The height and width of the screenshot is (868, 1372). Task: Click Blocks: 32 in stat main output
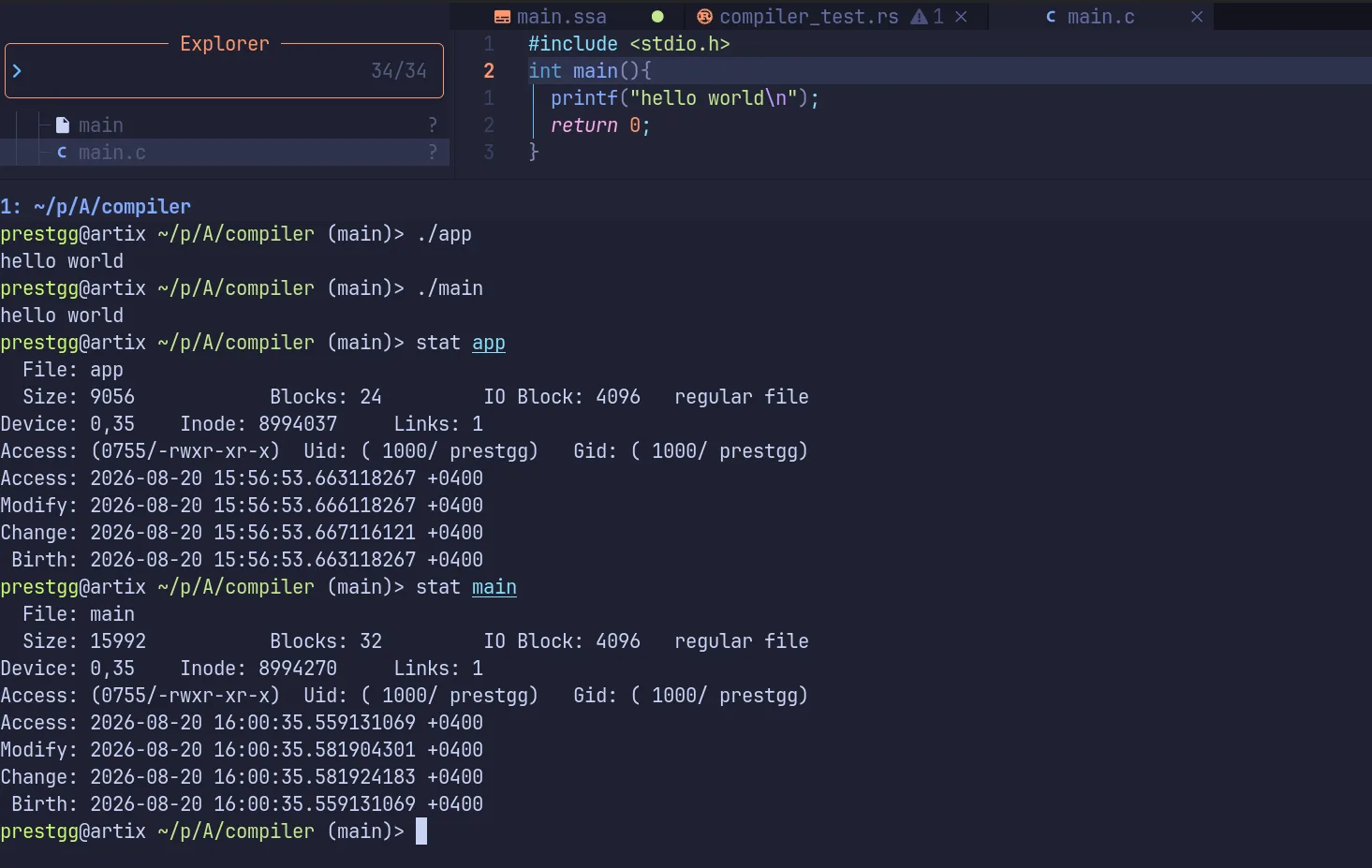326,641
